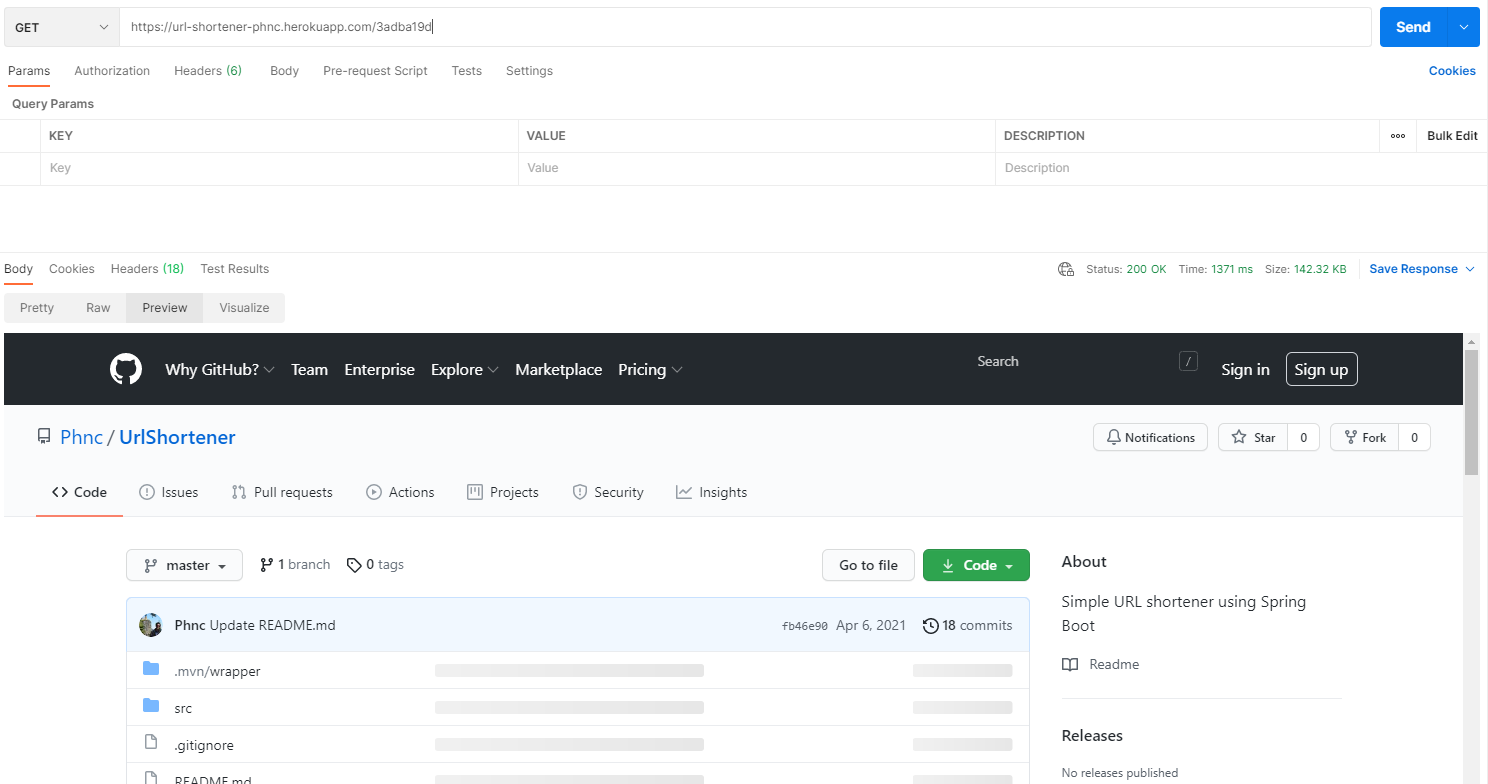The height and width of the screenshot is (784, 1488).
Task: Open the green Code download dropdown
Action: click(x=976, y=565)
